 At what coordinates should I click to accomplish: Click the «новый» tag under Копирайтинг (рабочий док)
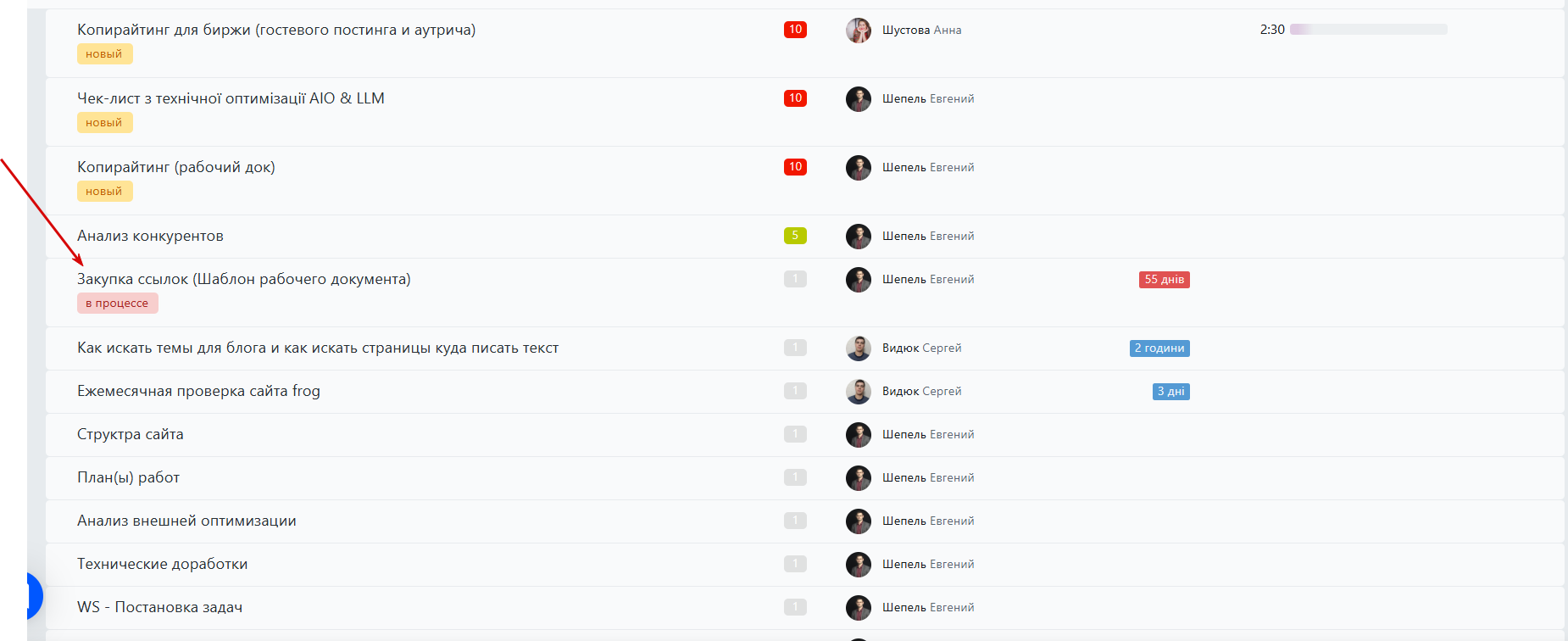pyautogui.click(x=105, y=192)
